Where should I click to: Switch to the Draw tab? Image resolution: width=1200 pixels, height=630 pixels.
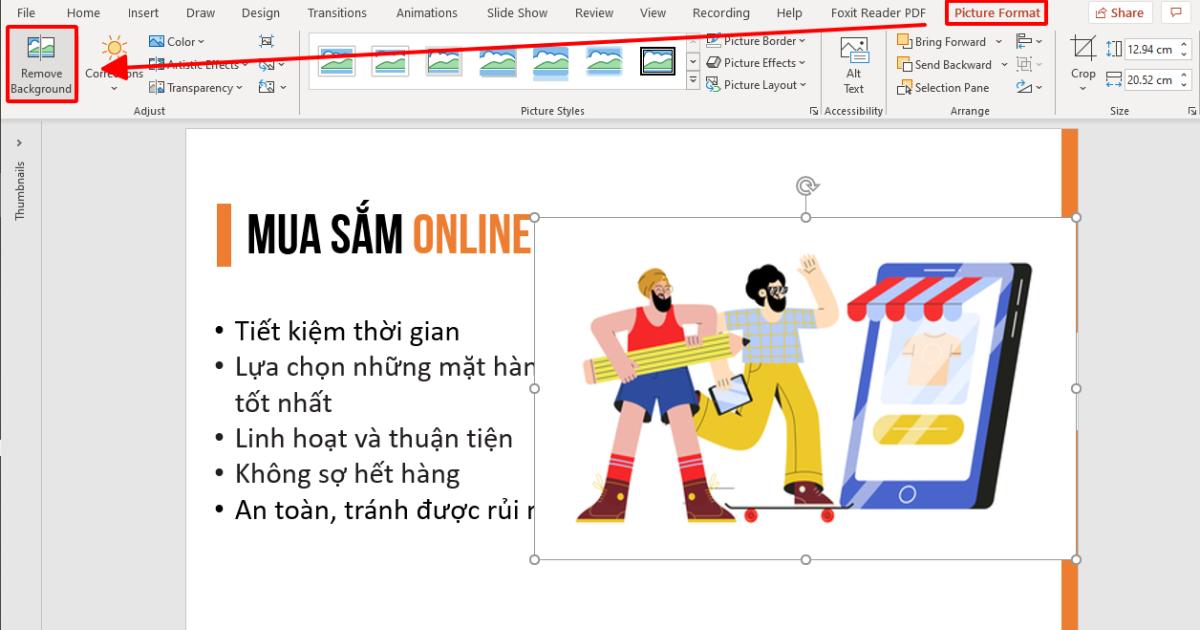tap(200, 13)
